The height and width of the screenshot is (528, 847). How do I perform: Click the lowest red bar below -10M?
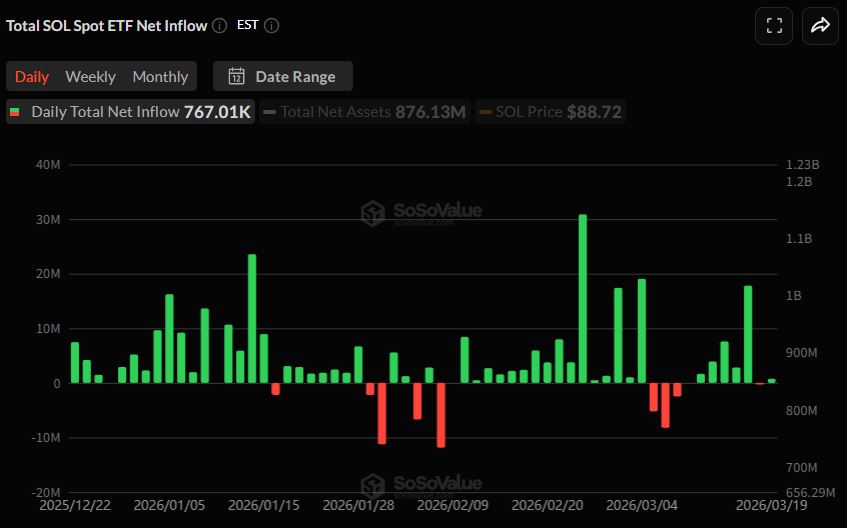(441, 415)
